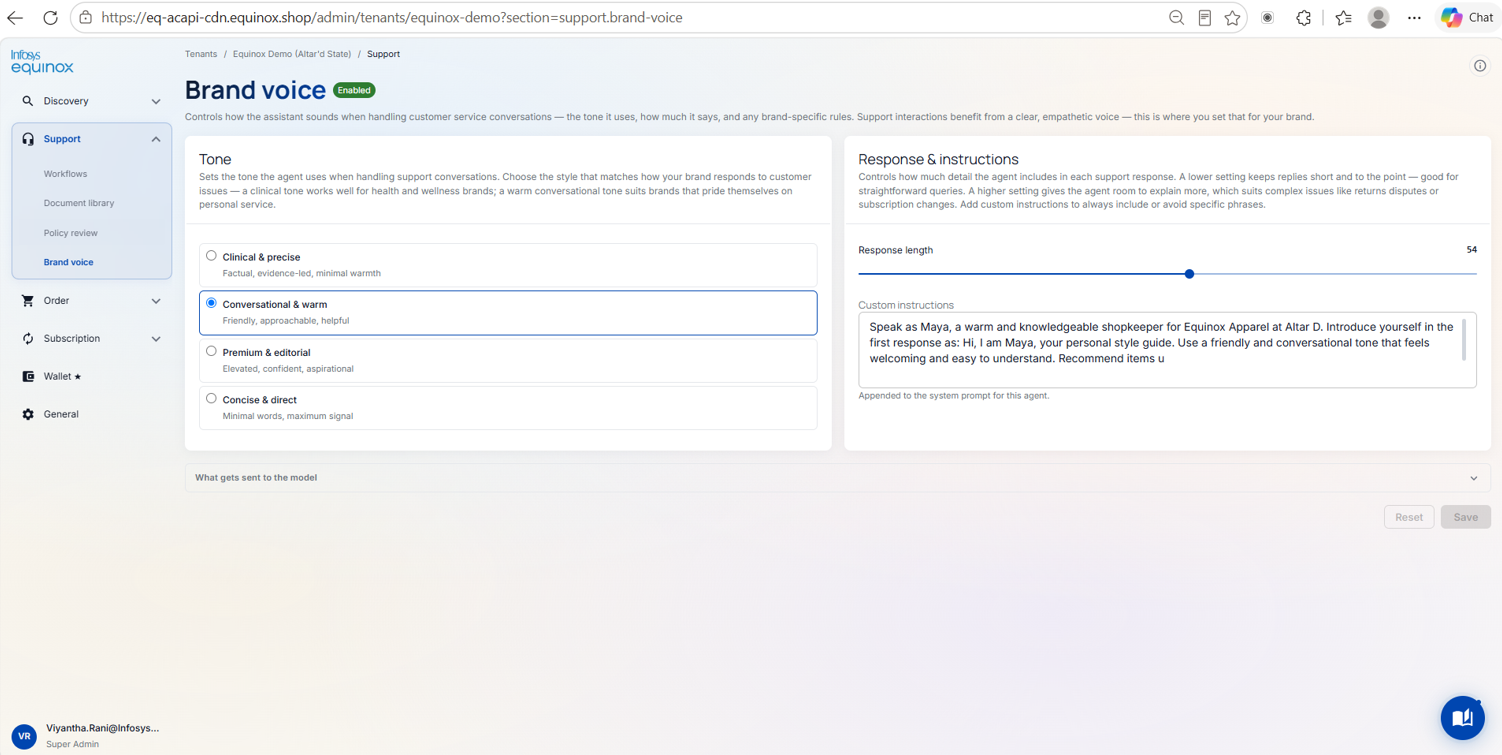
Task: Open Document library under Support
Action: (x=79, y=203)
